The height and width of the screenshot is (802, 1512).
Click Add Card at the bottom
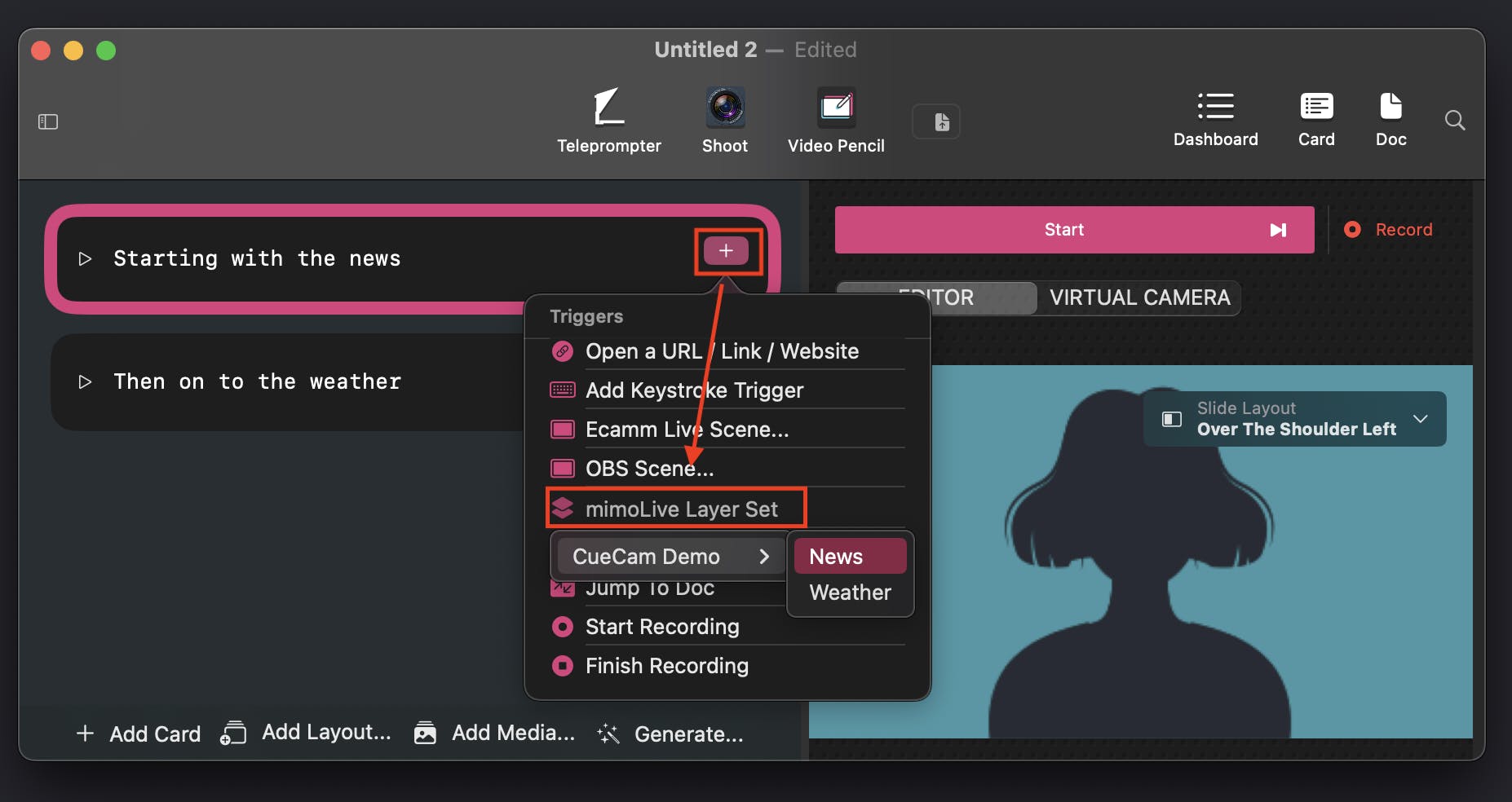pyautogui.click(x=139, y=734)
